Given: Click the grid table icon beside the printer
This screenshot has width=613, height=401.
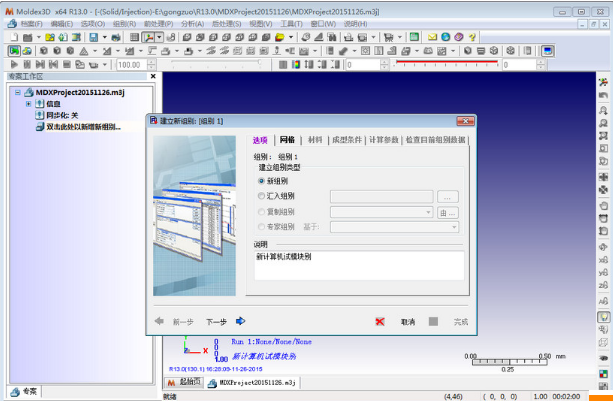Looking at the screenshot, I should click(x=134, y=37).
